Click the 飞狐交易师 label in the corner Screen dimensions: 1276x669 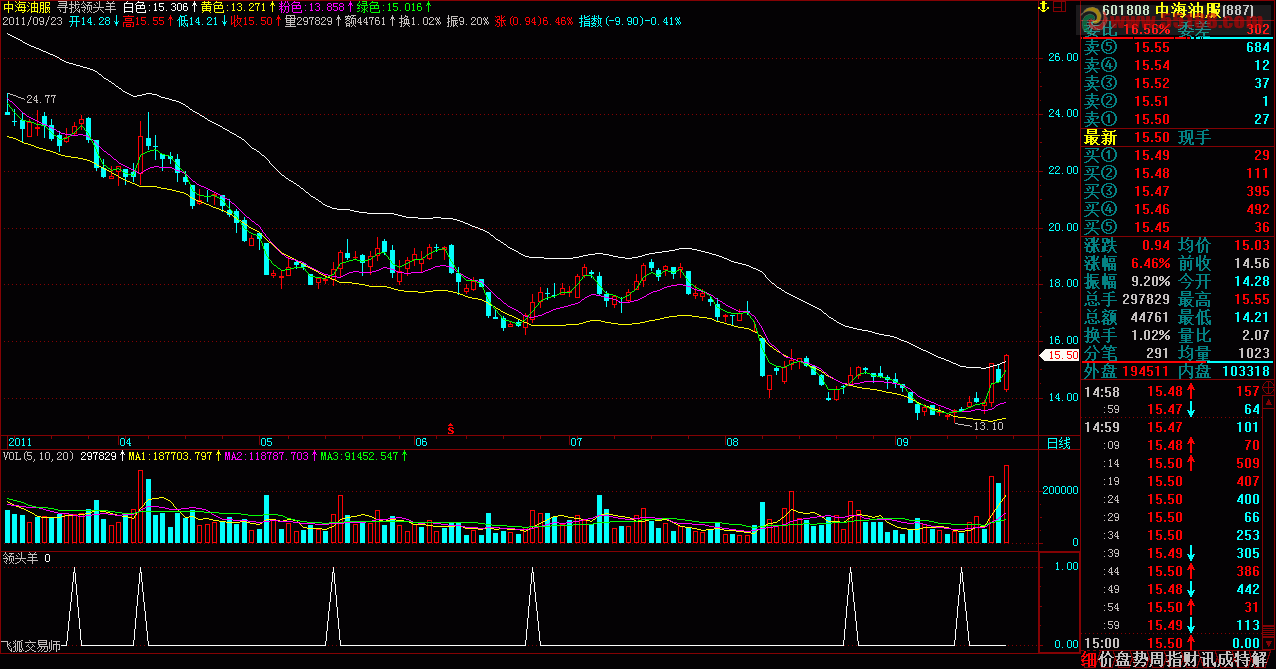pos(30,647)
